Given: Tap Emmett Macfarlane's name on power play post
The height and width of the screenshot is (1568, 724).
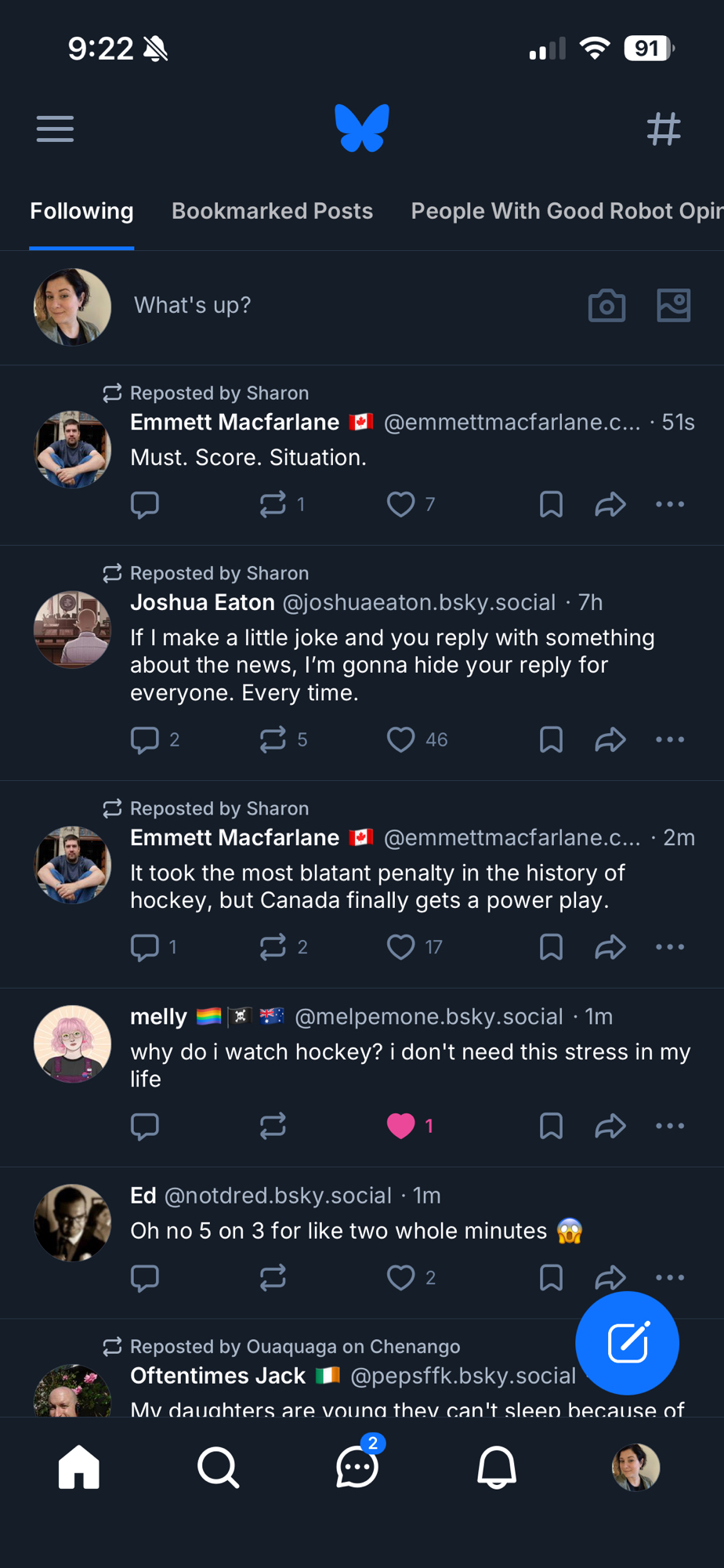Looking at the screenshot, I should tap(234, 837).
